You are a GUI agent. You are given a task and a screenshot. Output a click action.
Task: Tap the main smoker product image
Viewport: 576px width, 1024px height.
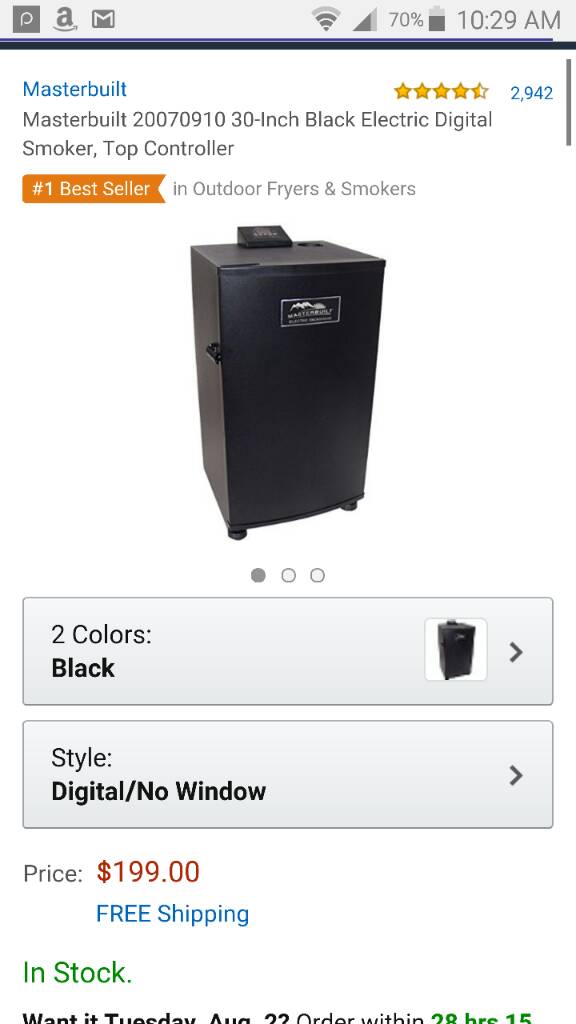[287, 382]
